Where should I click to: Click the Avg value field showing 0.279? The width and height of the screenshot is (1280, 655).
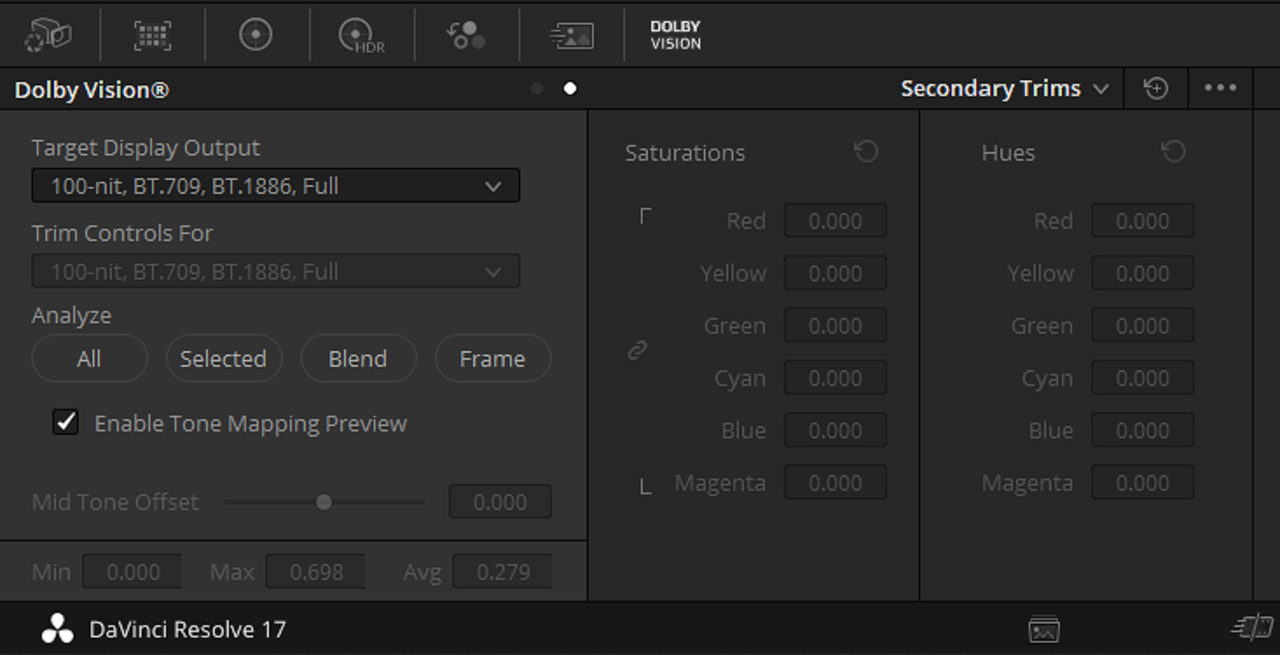503,572
